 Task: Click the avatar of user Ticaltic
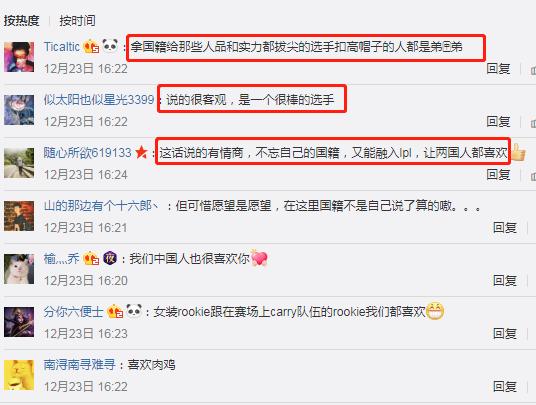click(19, 57)
